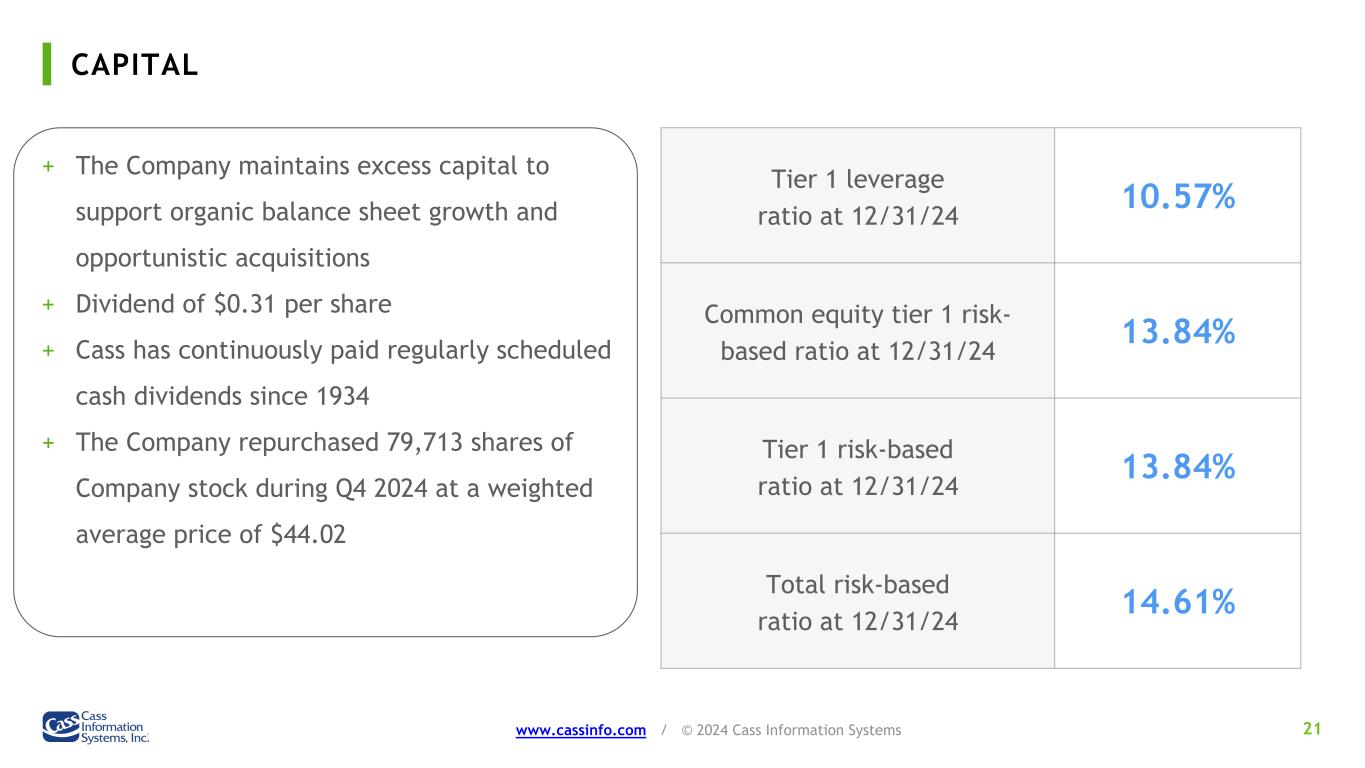Click the plus bullet before repurchased 79,713 shares
The image size is (1365, 768).
[x=48, y=443]
